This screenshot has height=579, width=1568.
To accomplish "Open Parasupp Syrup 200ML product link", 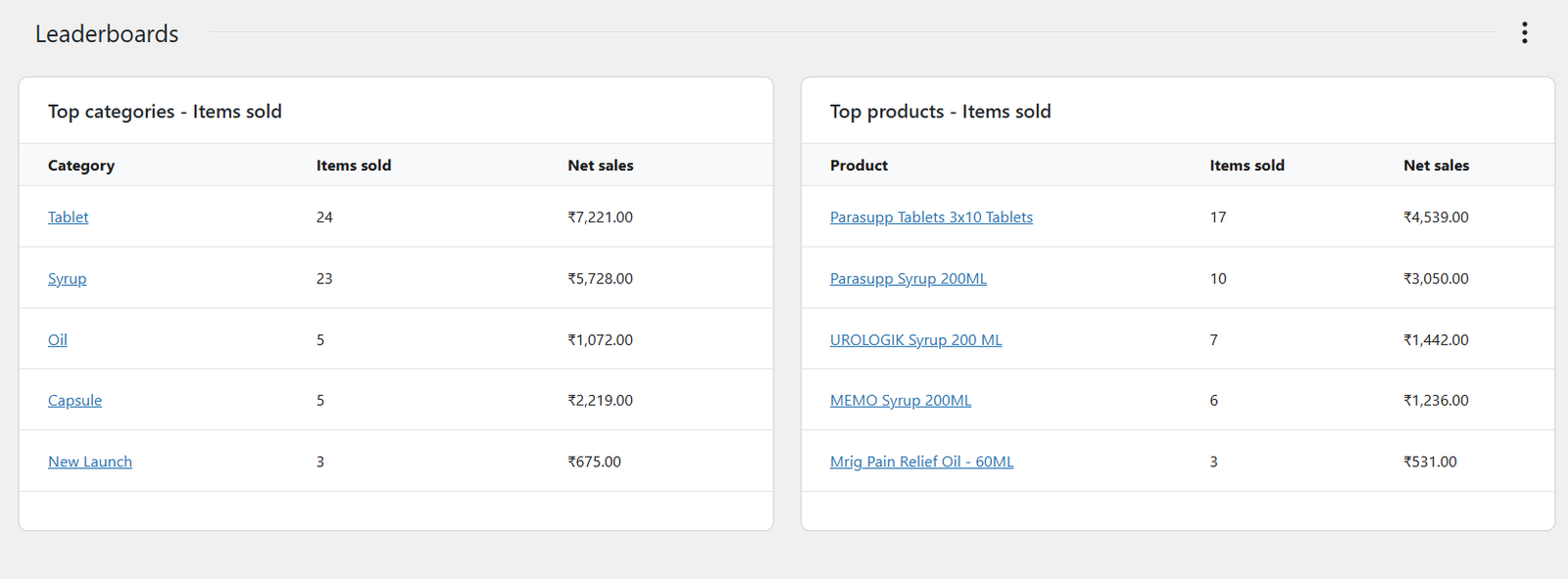I will click(908, 279).
